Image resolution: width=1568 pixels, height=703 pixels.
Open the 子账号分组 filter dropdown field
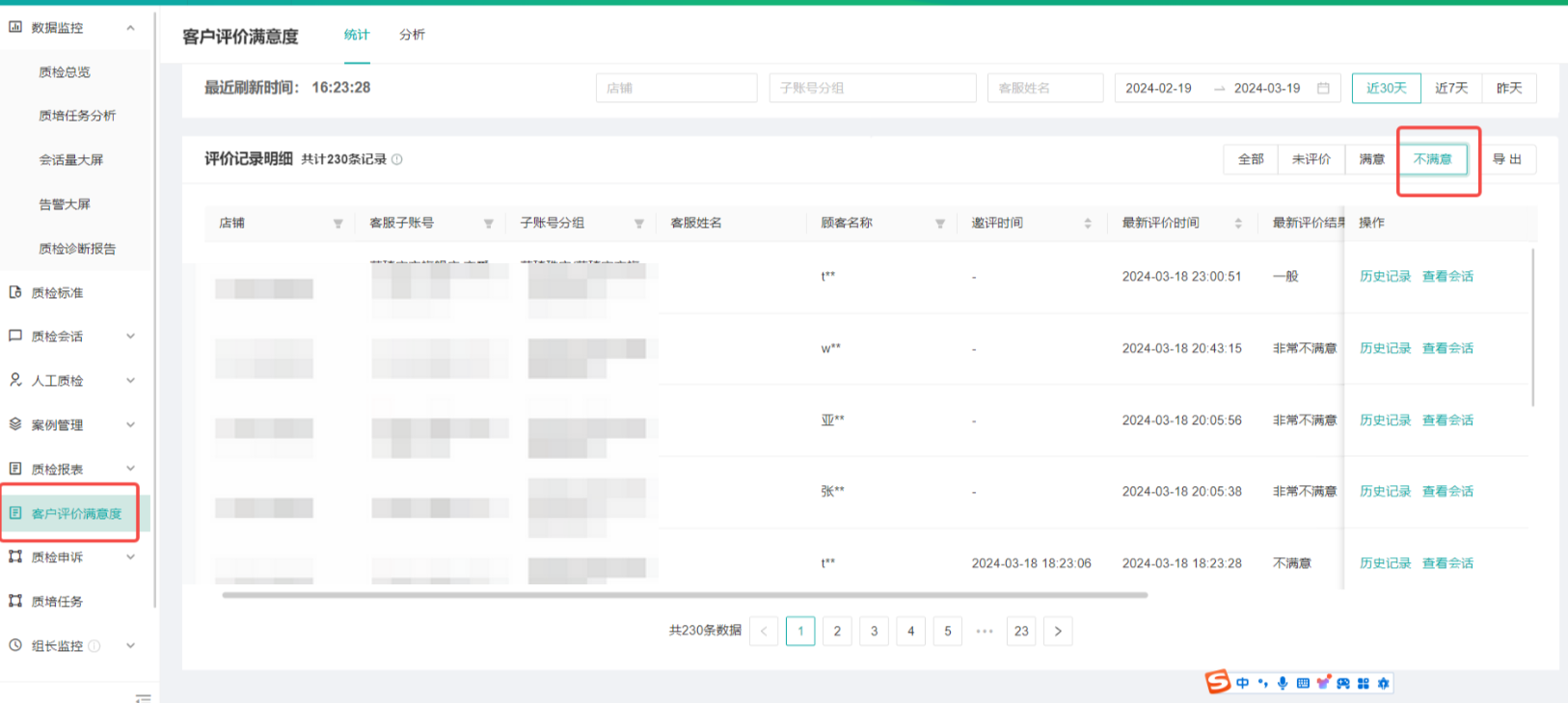(873, 88)
